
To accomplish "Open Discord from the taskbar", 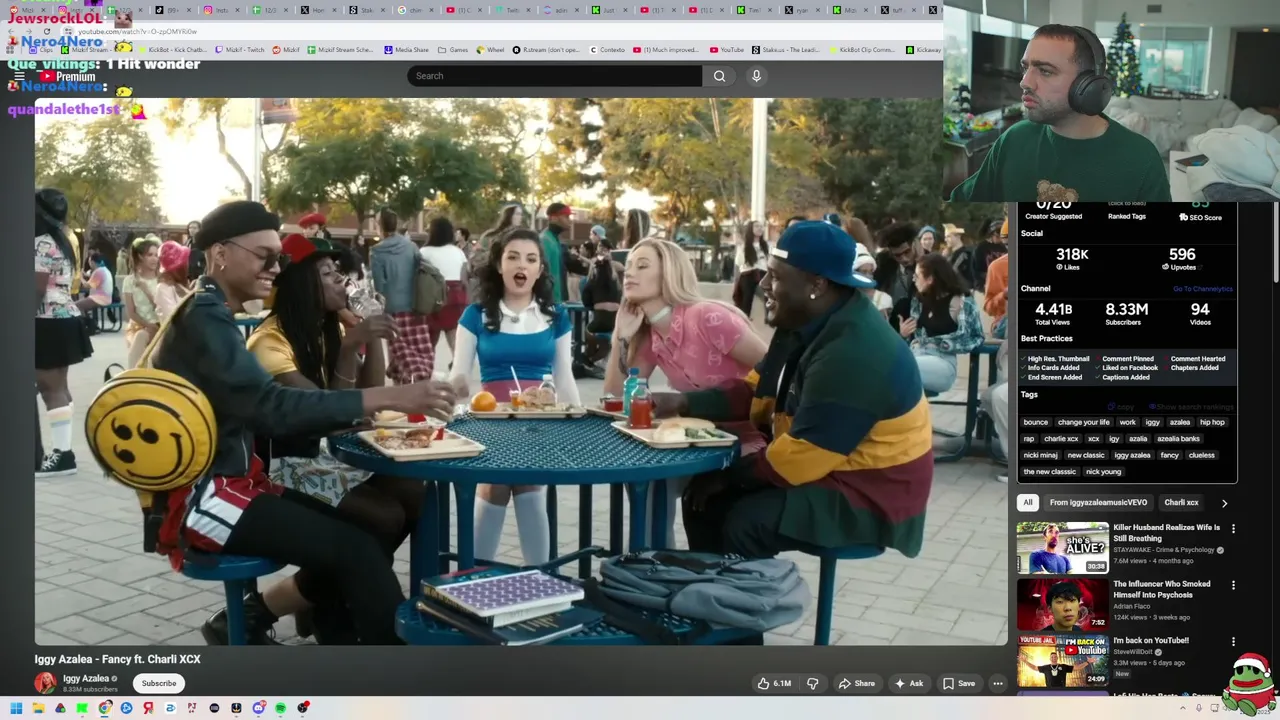I will (x=258, y=708).
